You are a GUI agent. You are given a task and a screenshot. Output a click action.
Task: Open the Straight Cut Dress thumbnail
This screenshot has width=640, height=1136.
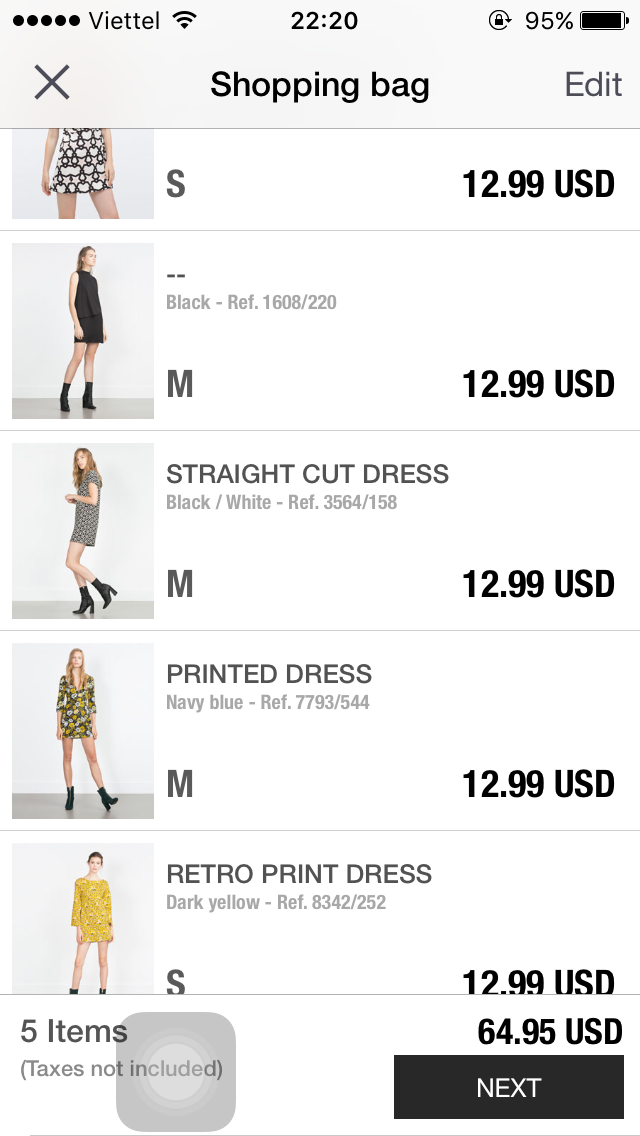click(x=83, y=531)
